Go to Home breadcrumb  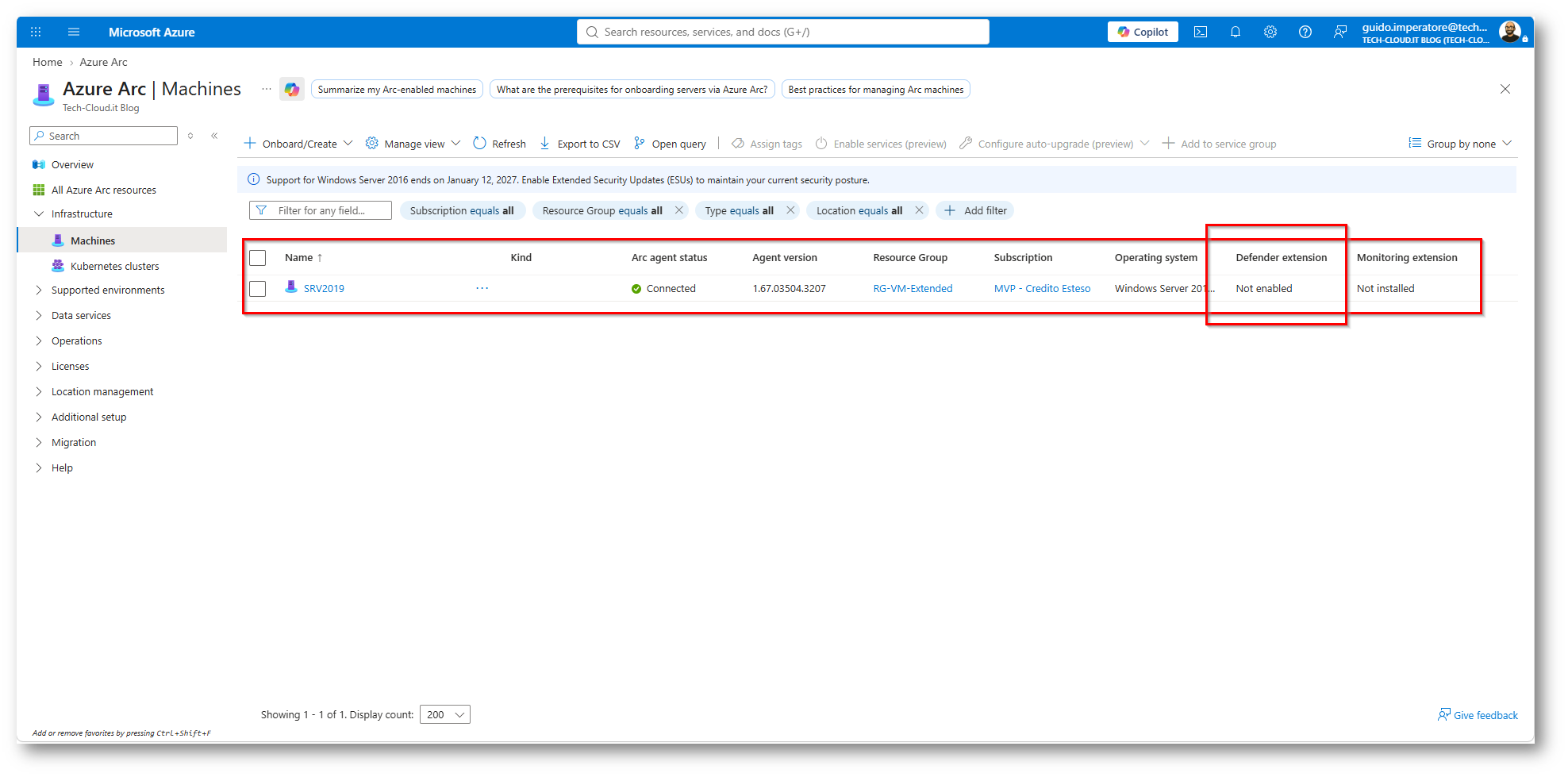pyautogui.click(x=48, y=62)
